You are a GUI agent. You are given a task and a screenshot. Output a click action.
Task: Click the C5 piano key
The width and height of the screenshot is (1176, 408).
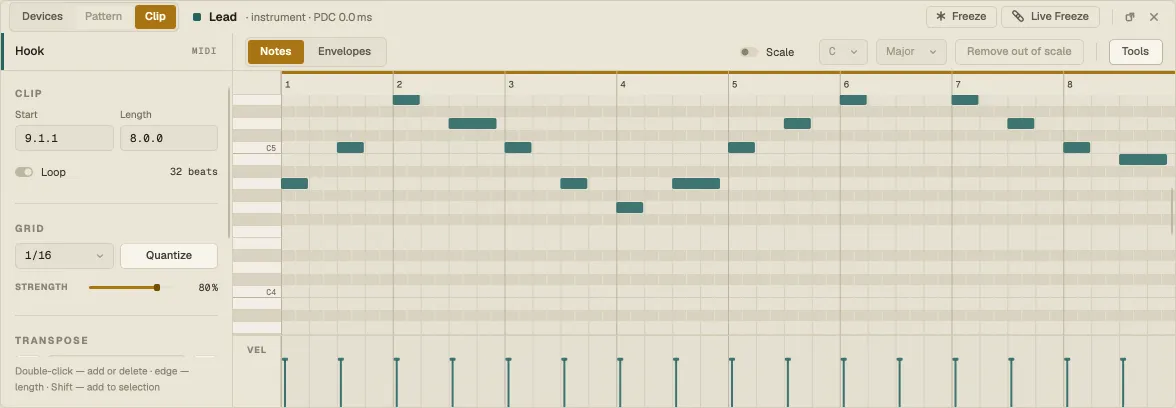256,148
